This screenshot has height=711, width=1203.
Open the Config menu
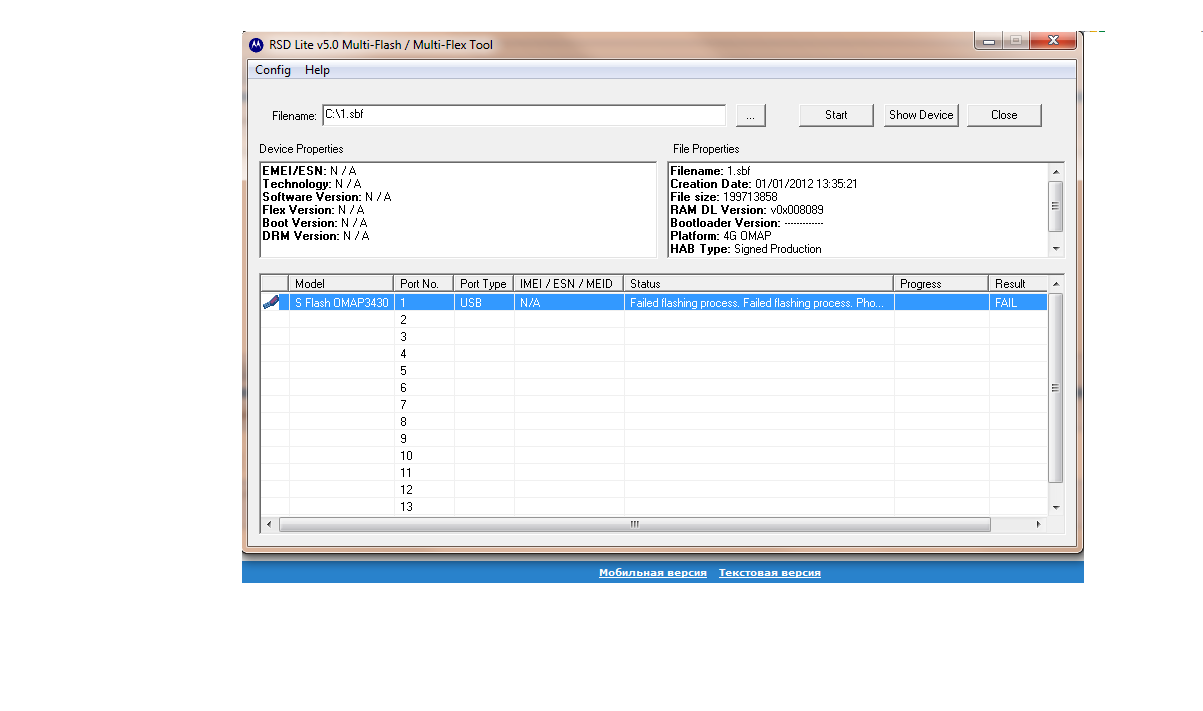(x=273, y=70)
